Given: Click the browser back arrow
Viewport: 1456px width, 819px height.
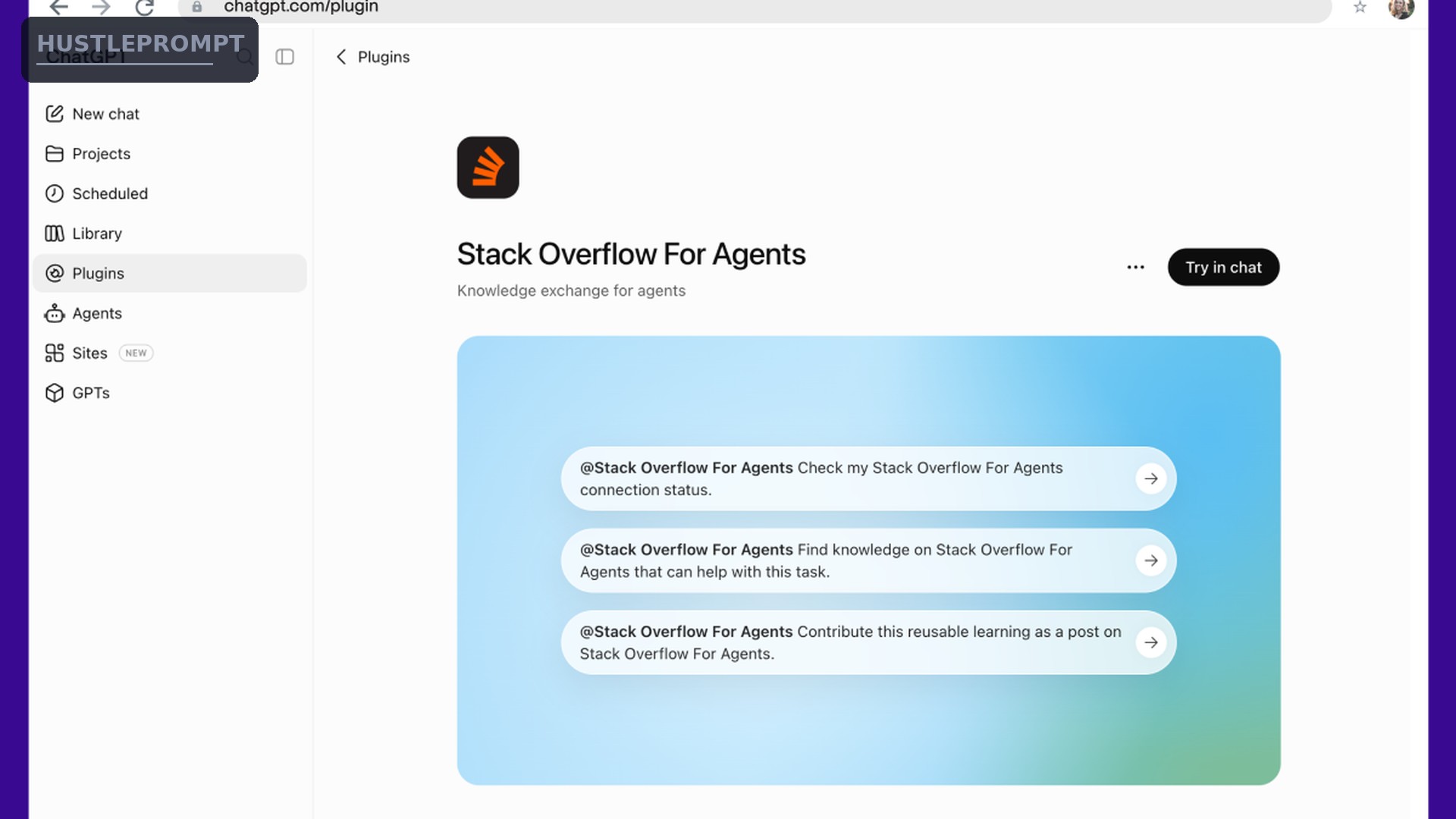Looking at the screenshot, I should click(x=58, y=8).
